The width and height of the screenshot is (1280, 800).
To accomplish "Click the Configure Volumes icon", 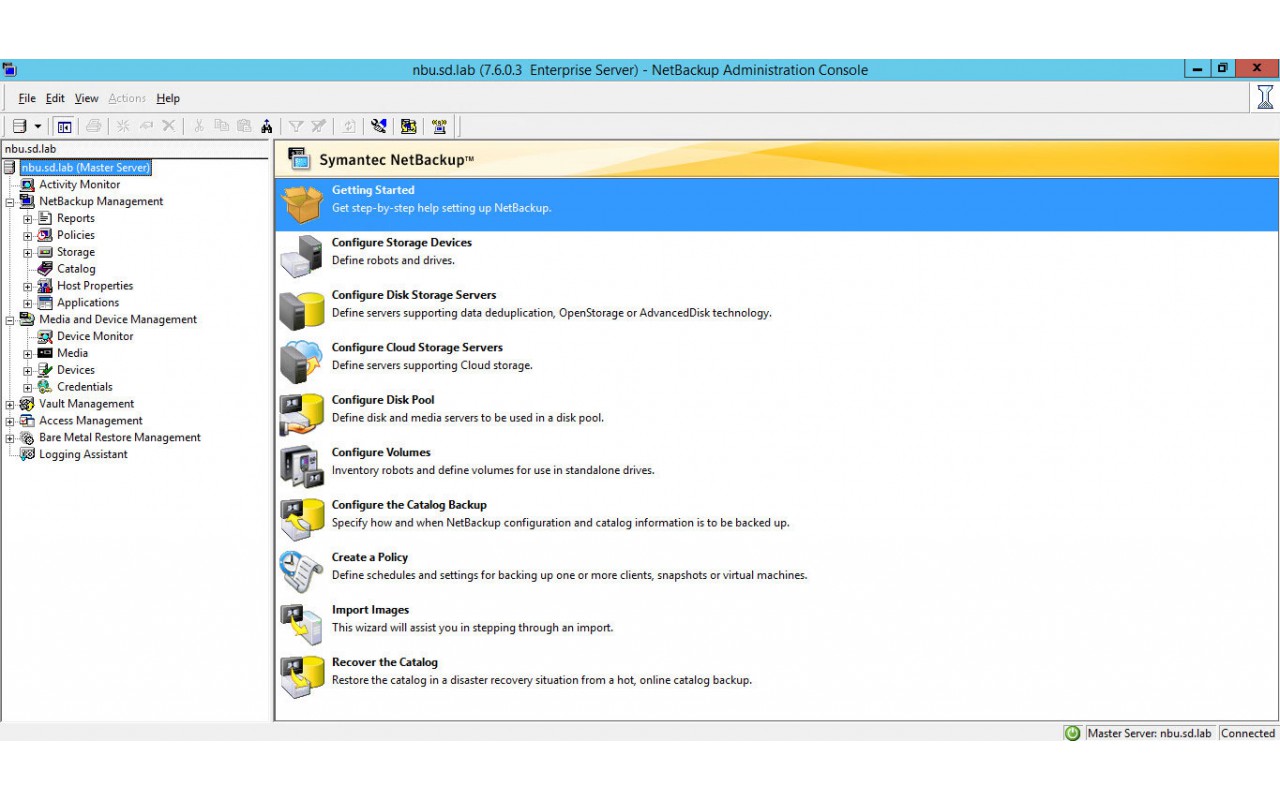I will click(302, 466).
